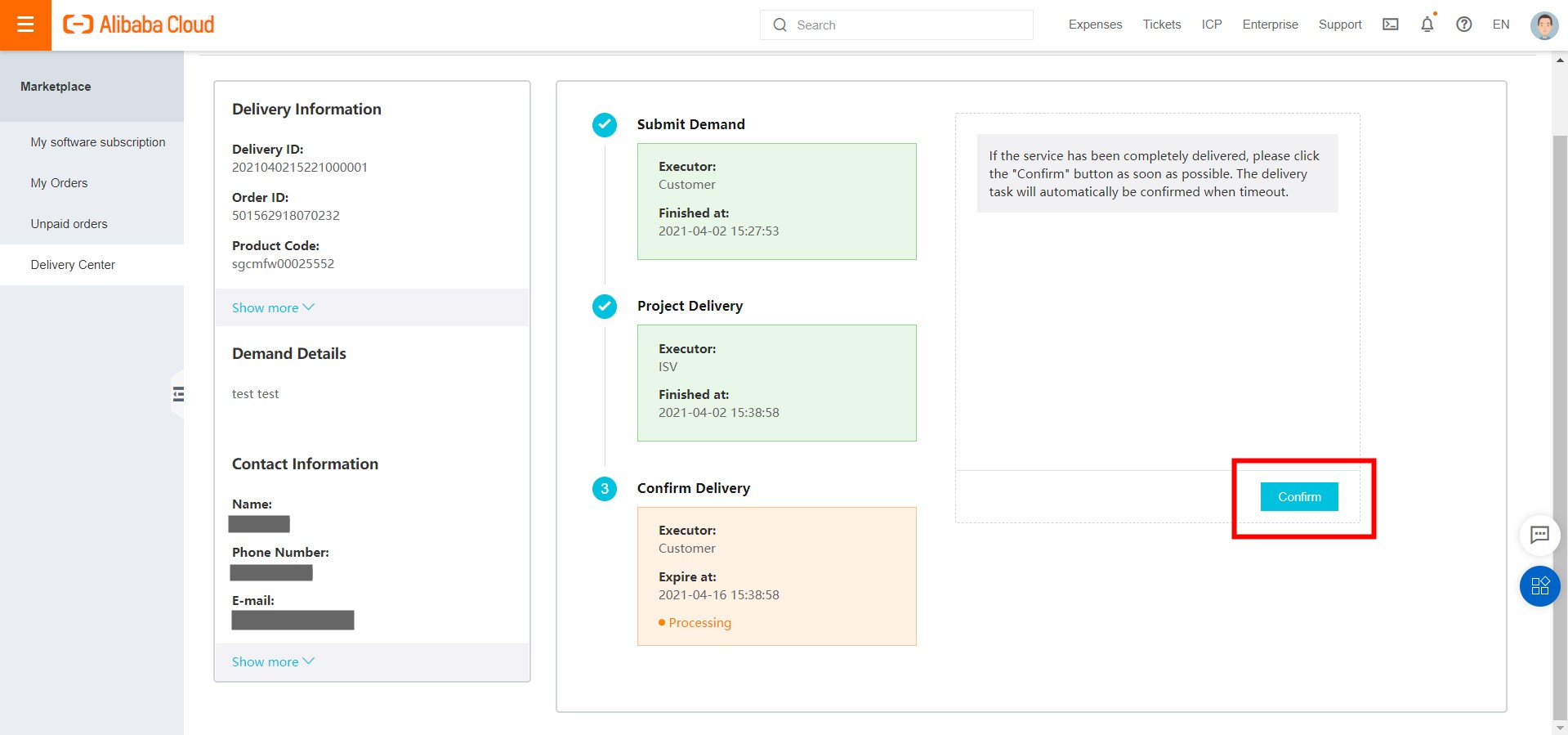Collapse the left sidebar panel handle
The height and width of the screenshot is (735, 1568).
coord(178,395)
